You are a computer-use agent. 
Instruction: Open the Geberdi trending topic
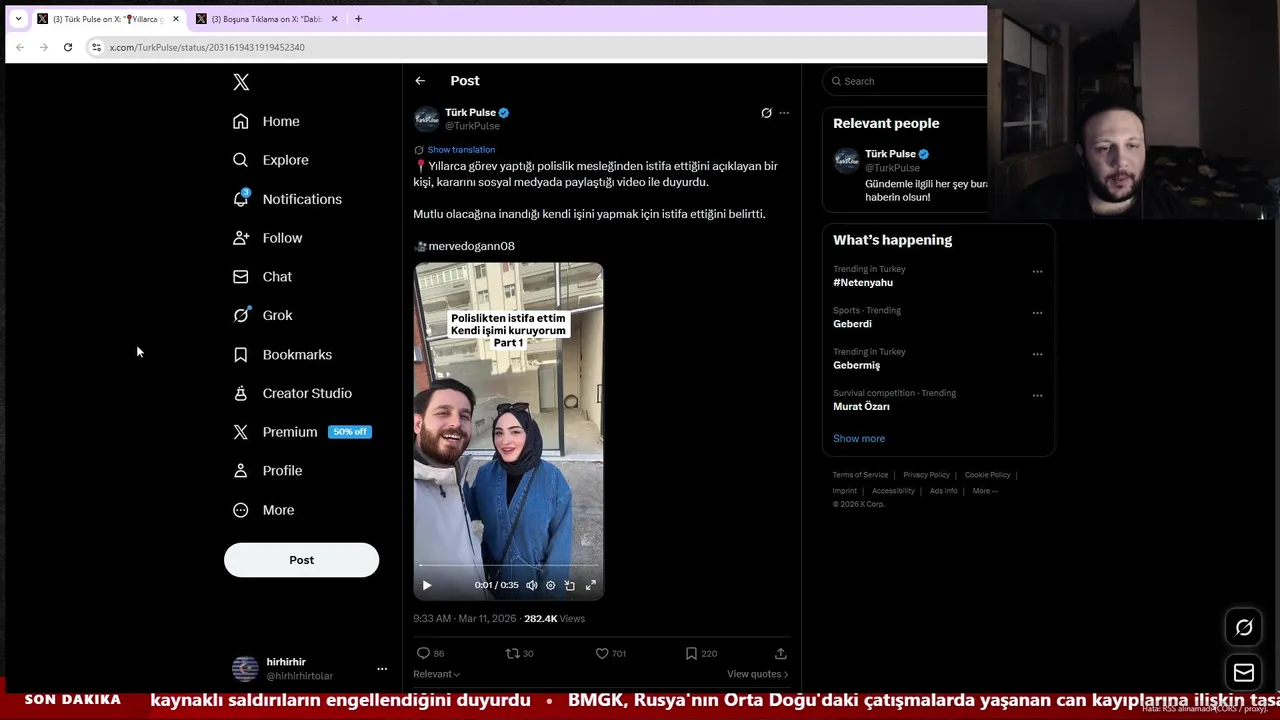coord(852,324)
